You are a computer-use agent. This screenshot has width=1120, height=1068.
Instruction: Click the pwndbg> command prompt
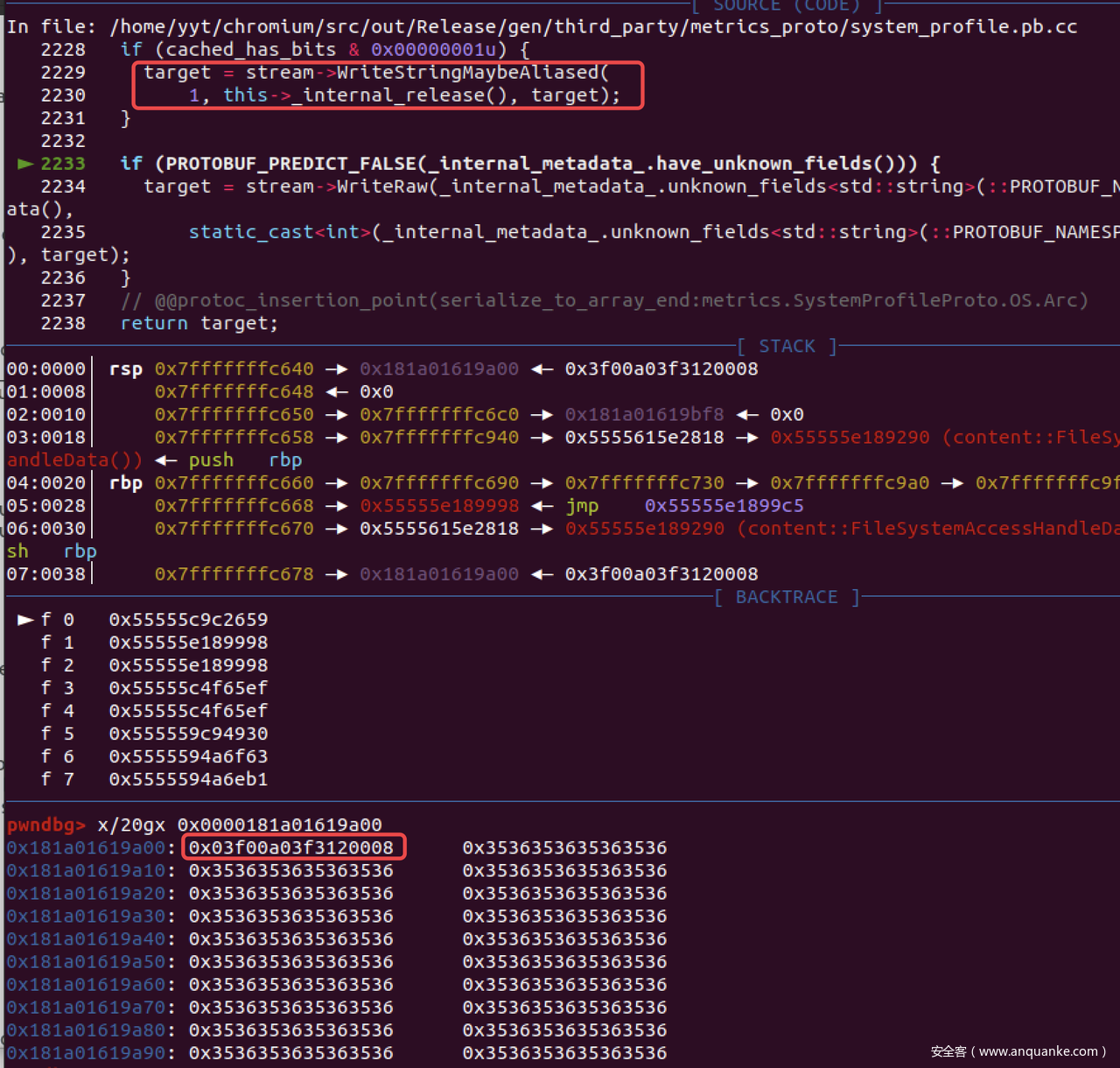click(x=45, y=825)
